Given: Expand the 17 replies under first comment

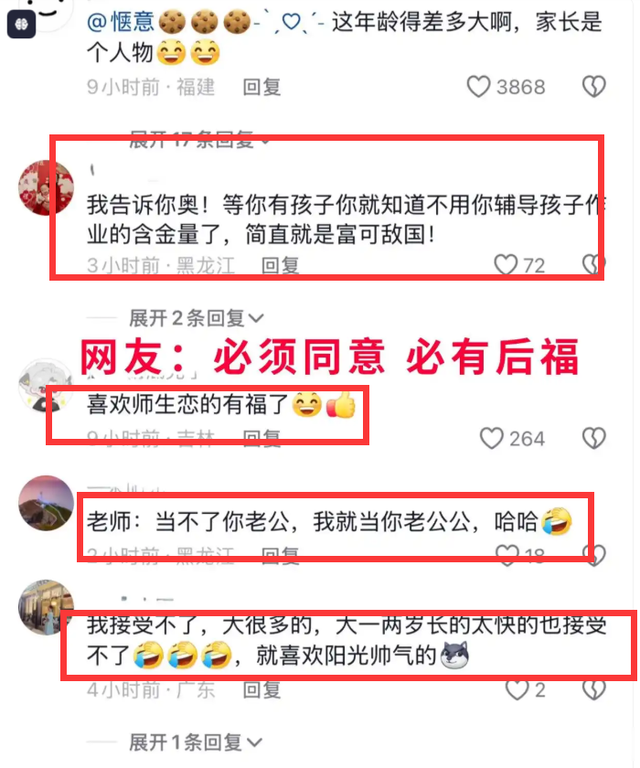Looking at the screenshot, I should 199,140.
